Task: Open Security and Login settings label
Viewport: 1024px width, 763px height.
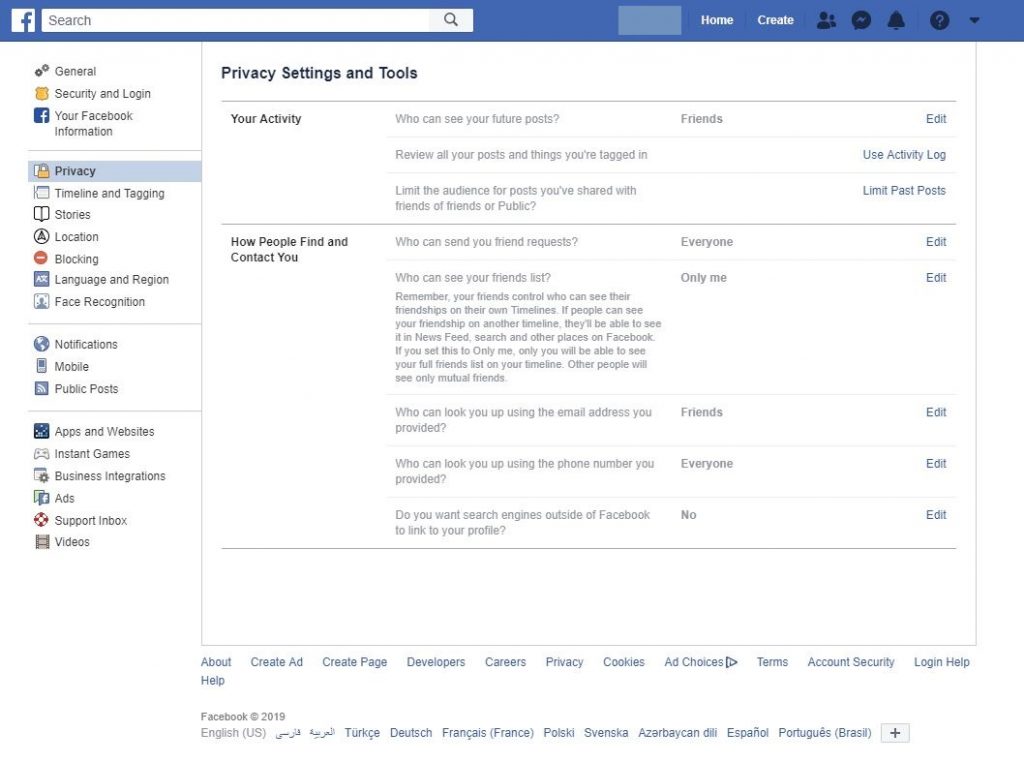Action: pos(103,93)
